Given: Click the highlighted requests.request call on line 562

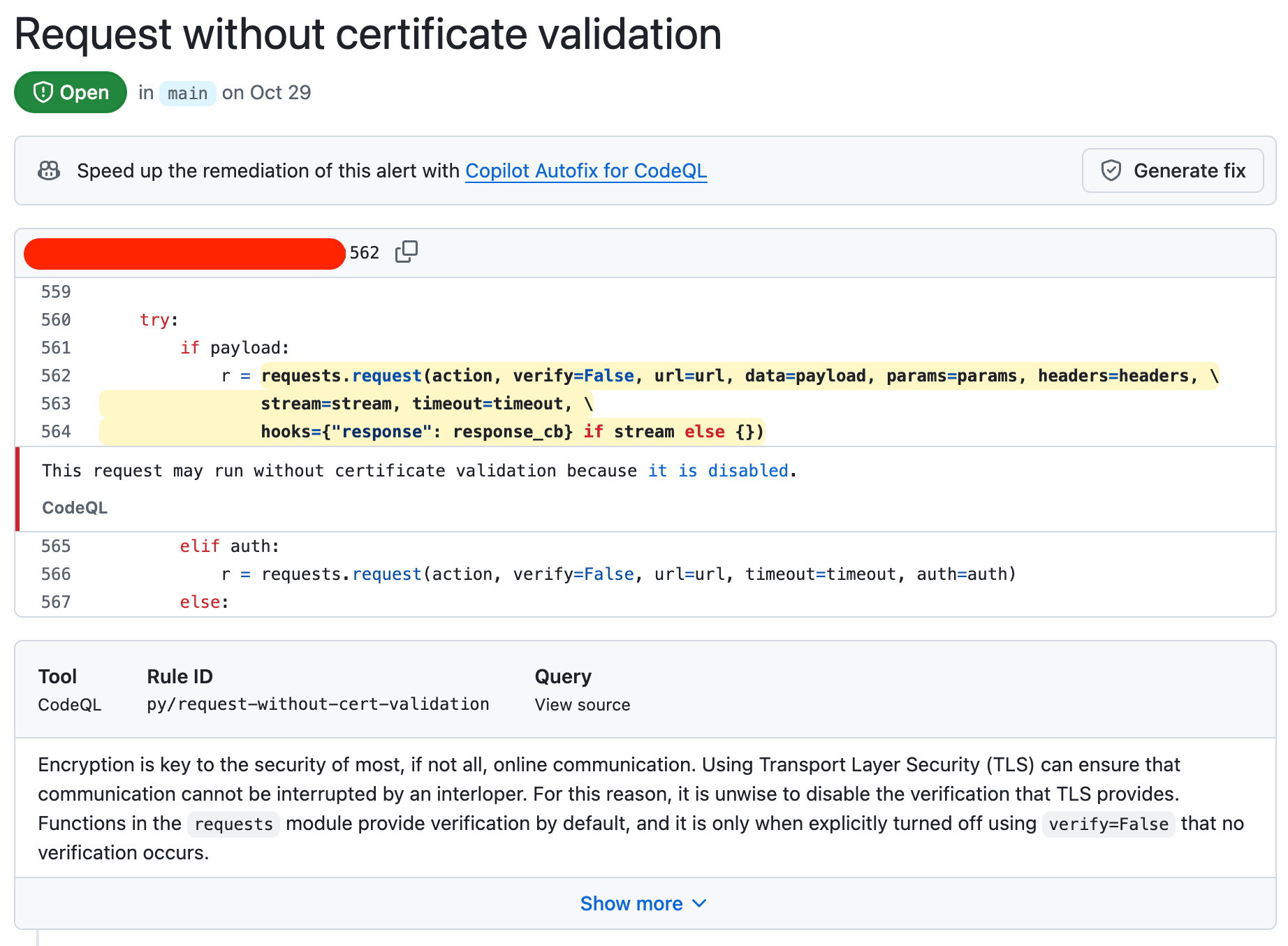Looking at the screenshot, I should [x=342, y=376].
